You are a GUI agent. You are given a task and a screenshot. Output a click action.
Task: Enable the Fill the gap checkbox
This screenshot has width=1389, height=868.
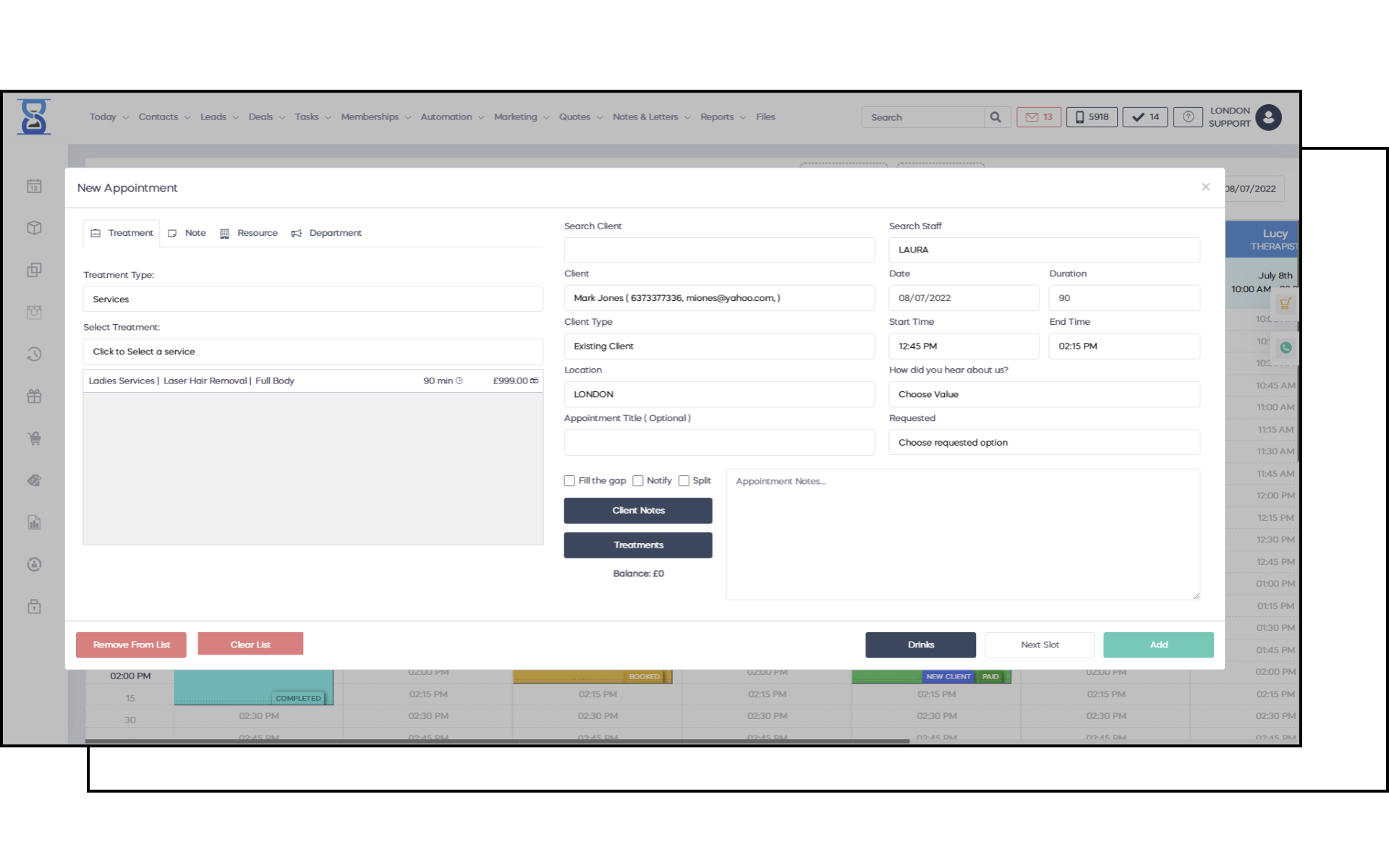(569, 481)
